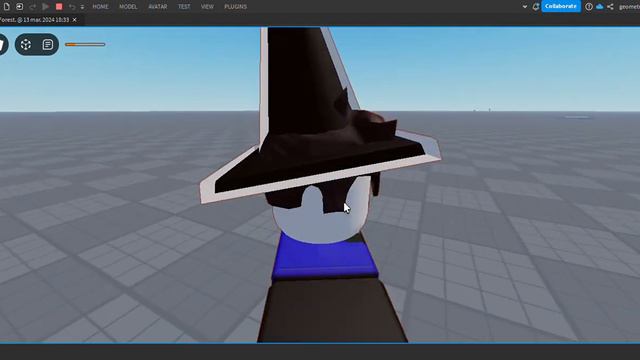
Task: Click the share icon
Action: (x=610, y=7)
